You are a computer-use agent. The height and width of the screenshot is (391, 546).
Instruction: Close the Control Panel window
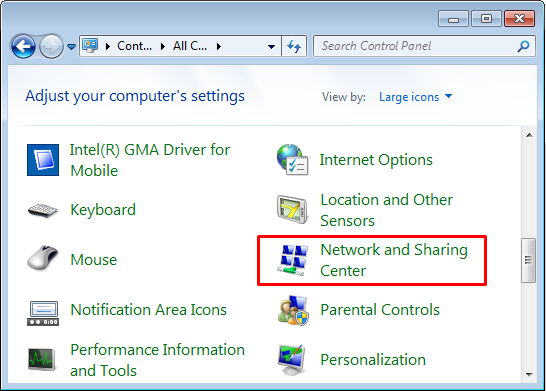point(520,18)
